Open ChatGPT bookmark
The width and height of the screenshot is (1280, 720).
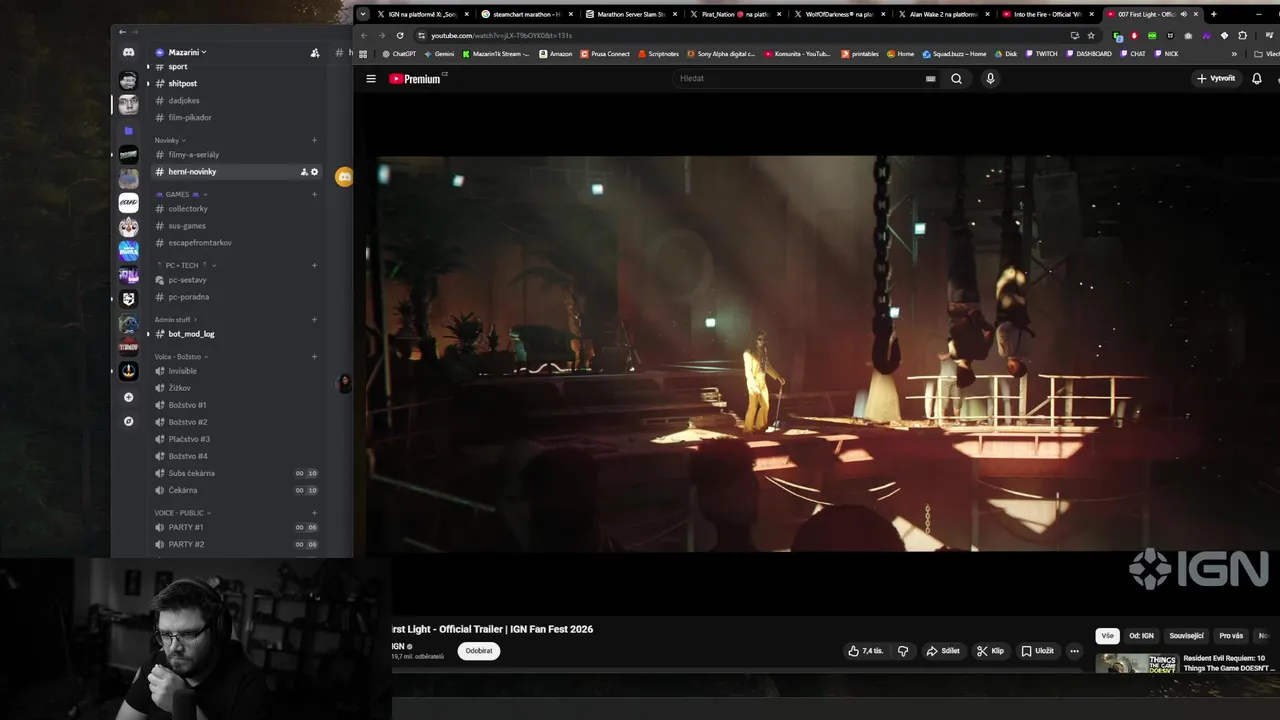click(399, 54)
